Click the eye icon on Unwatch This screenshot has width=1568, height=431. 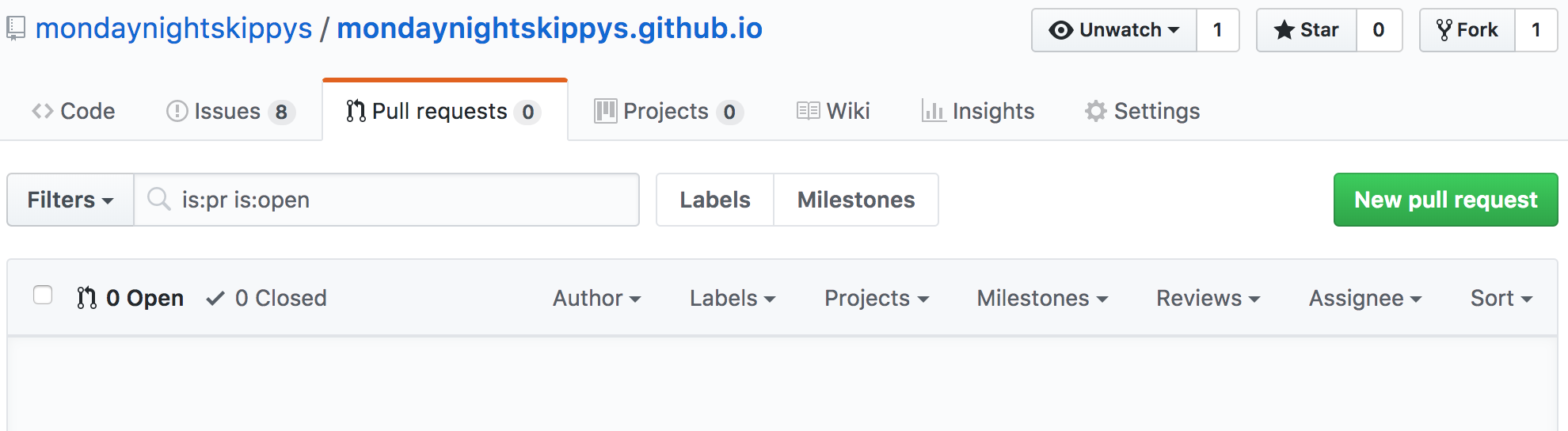coord(1060,30)
